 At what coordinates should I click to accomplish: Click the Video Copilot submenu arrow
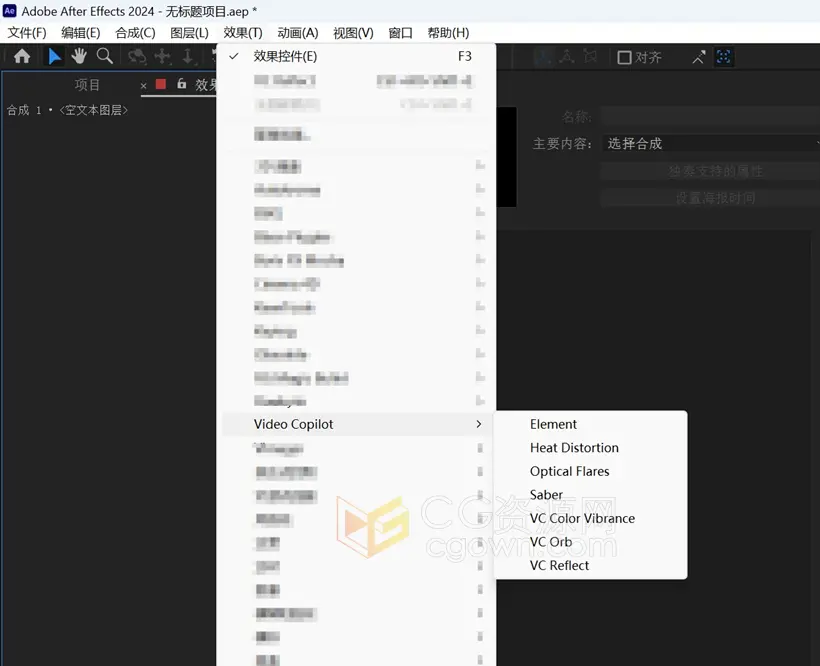[x=479, y=424]
